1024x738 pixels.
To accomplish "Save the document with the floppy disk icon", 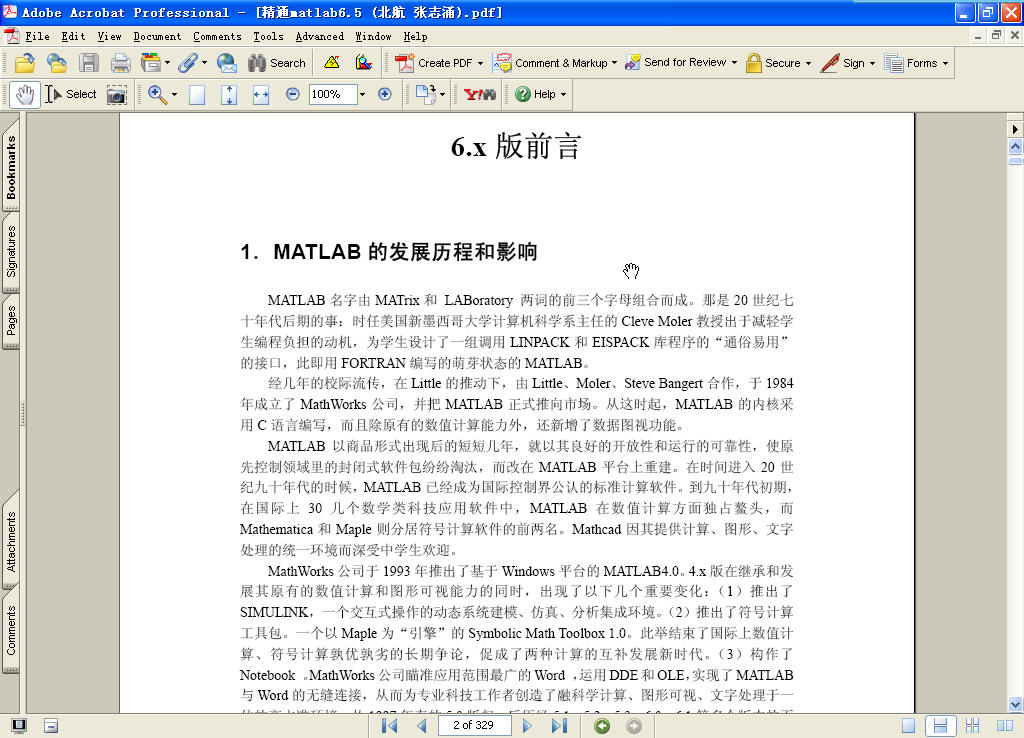I will pyautogui.click(x=89, y=63).
